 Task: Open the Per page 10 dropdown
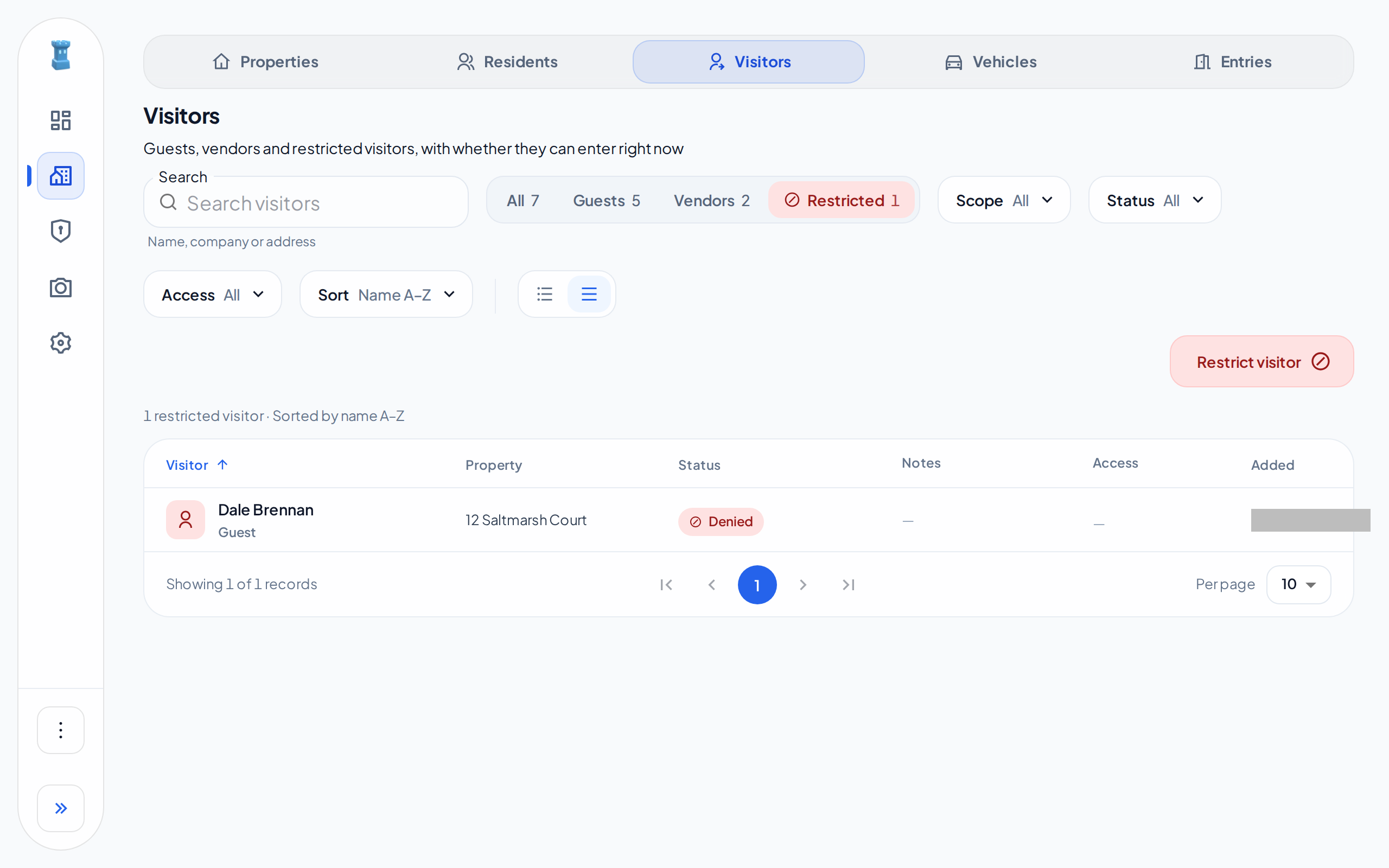tap(1298, 585)
